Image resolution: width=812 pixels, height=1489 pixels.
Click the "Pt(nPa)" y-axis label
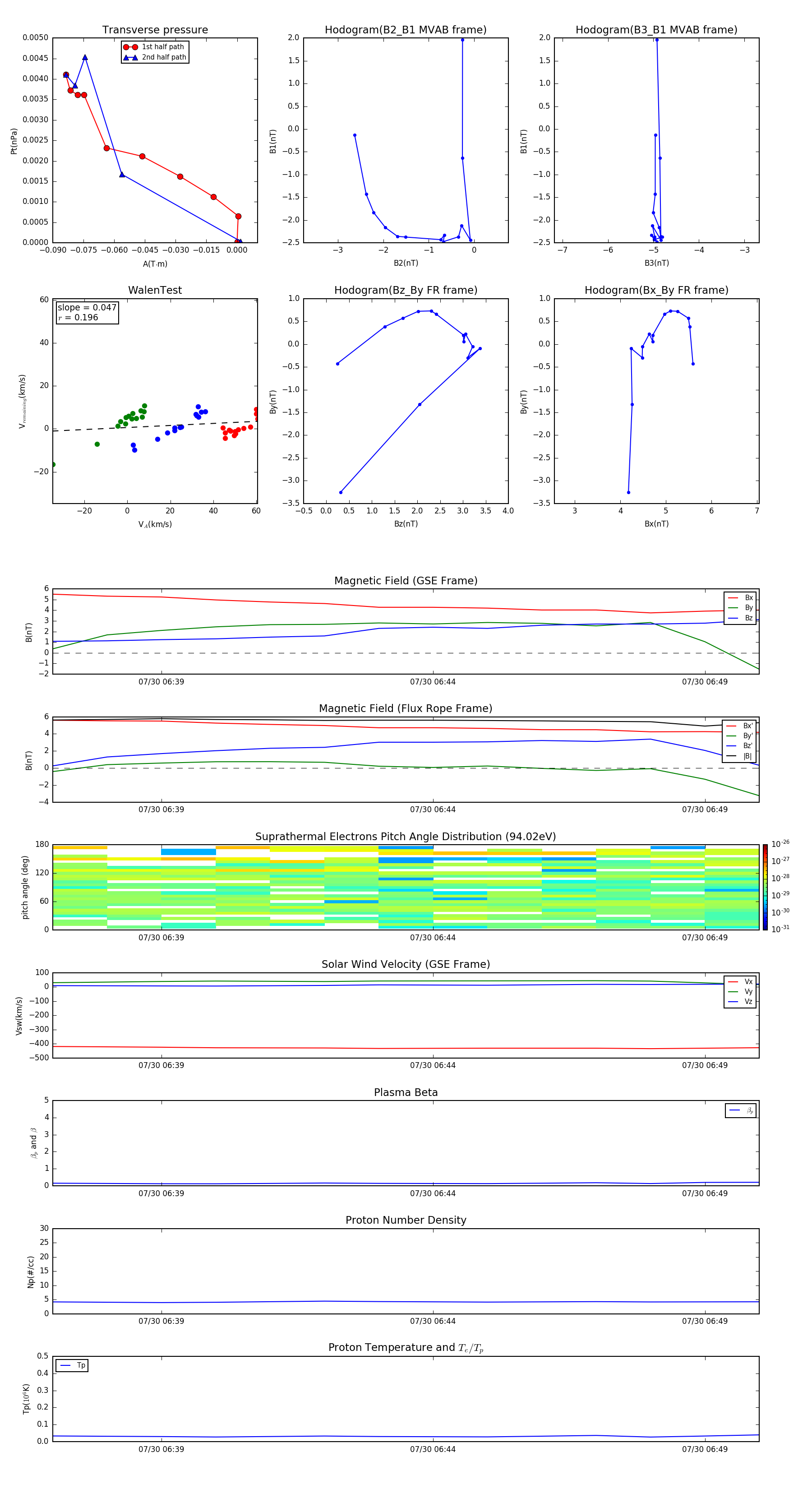14,141
